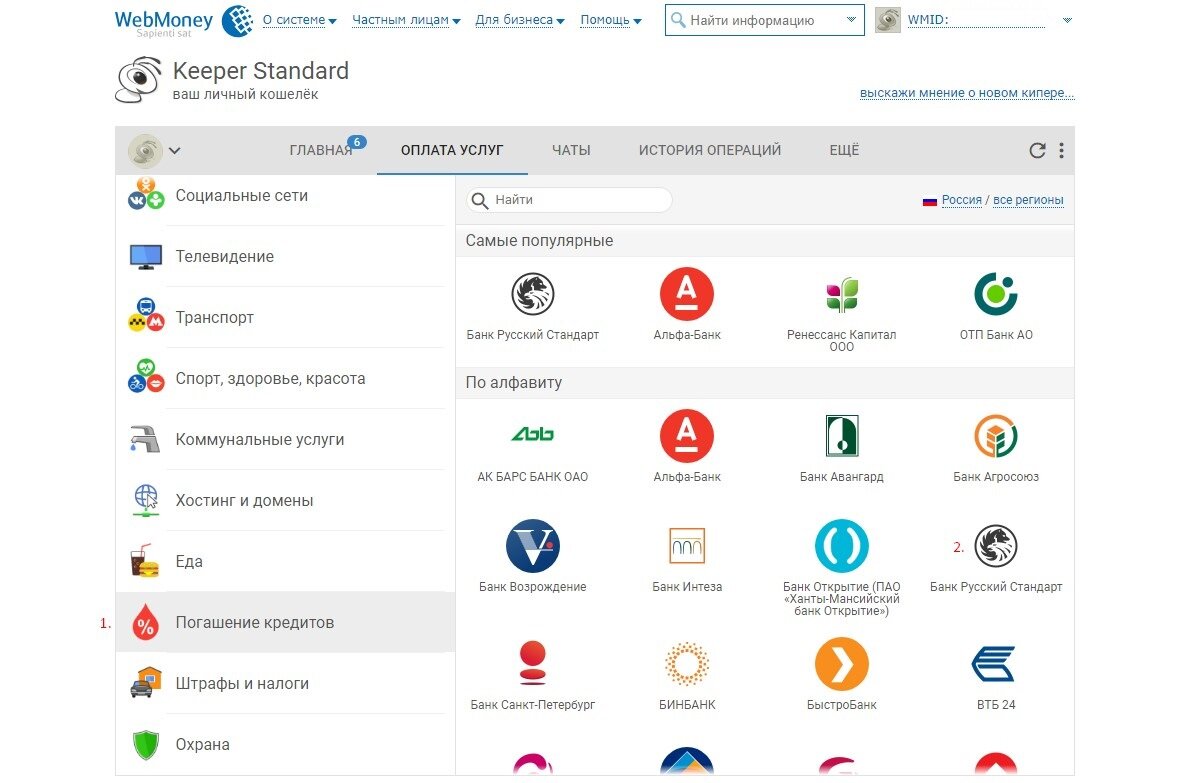Select Банк Русский Стандарт in По алфавиту
This screenshot has width=1200, height=783.
pyautogui.click(x=996, y=546)
